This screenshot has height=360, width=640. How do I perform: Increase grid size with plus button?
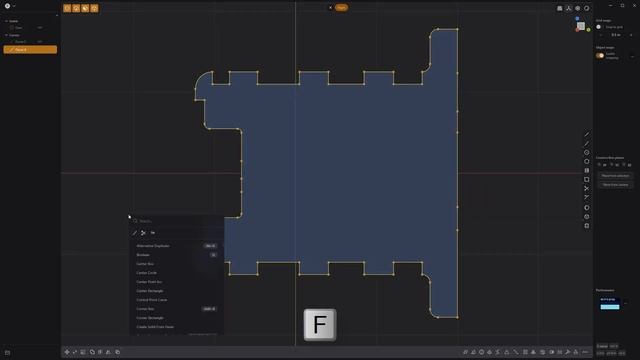[x=631, y=35]
